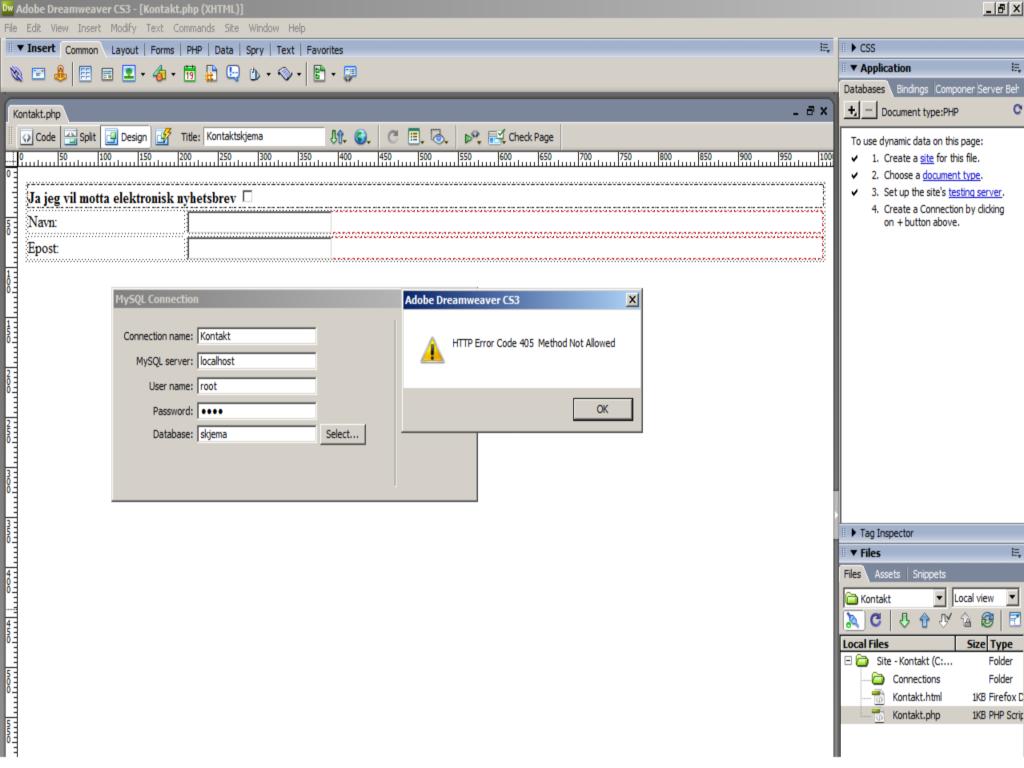The width and height of the screenshot is (1024, 768).
Task: Open the Local view dropdown
Action: 1012,598
